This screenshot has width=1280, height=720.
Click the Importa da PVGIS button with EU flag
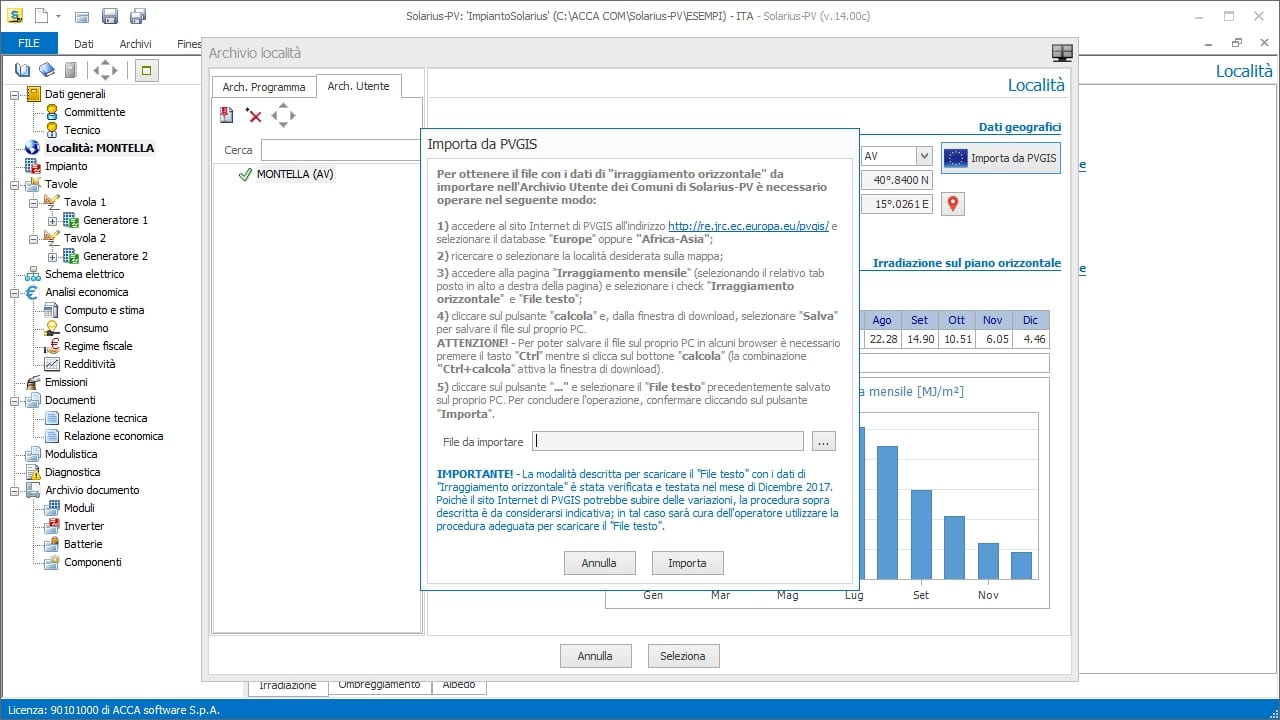[1001, 157]
